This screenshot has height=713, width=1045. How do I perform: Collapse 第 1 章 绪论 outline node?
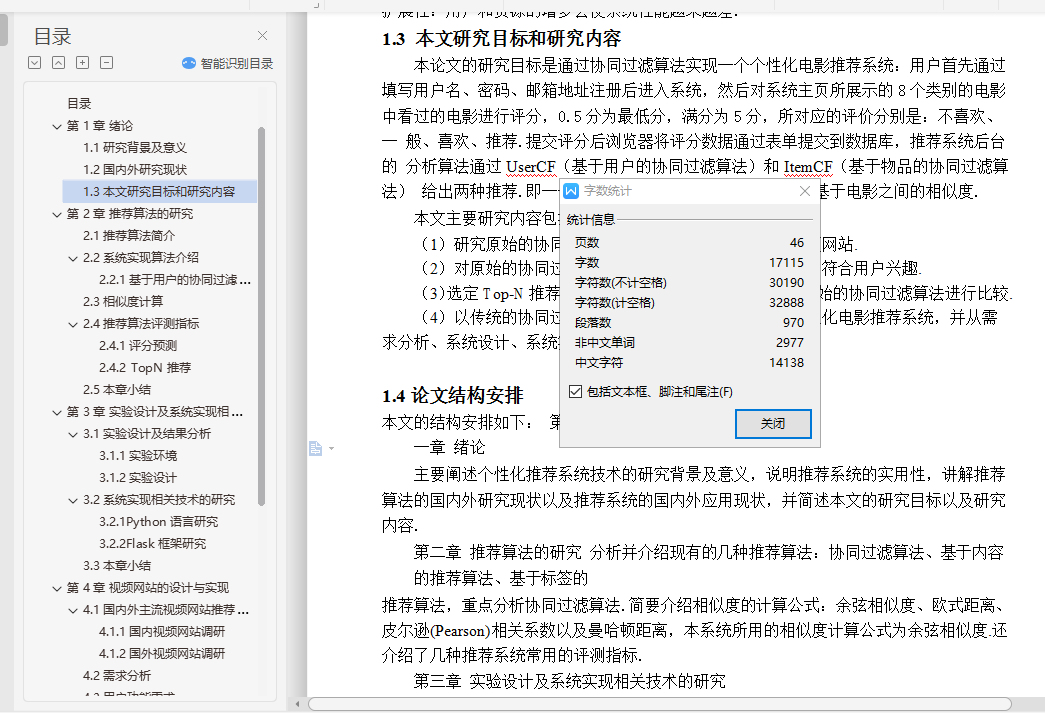57,126
